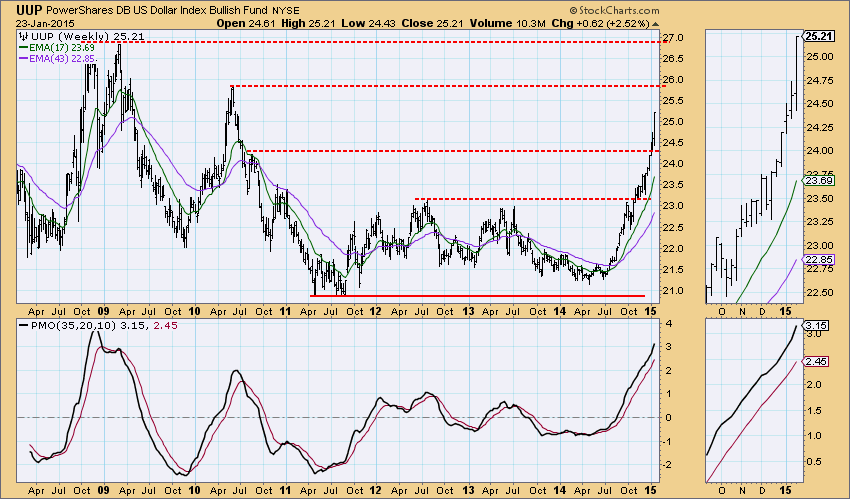Click the 24.75 label on zoomed panel axis

819,80
